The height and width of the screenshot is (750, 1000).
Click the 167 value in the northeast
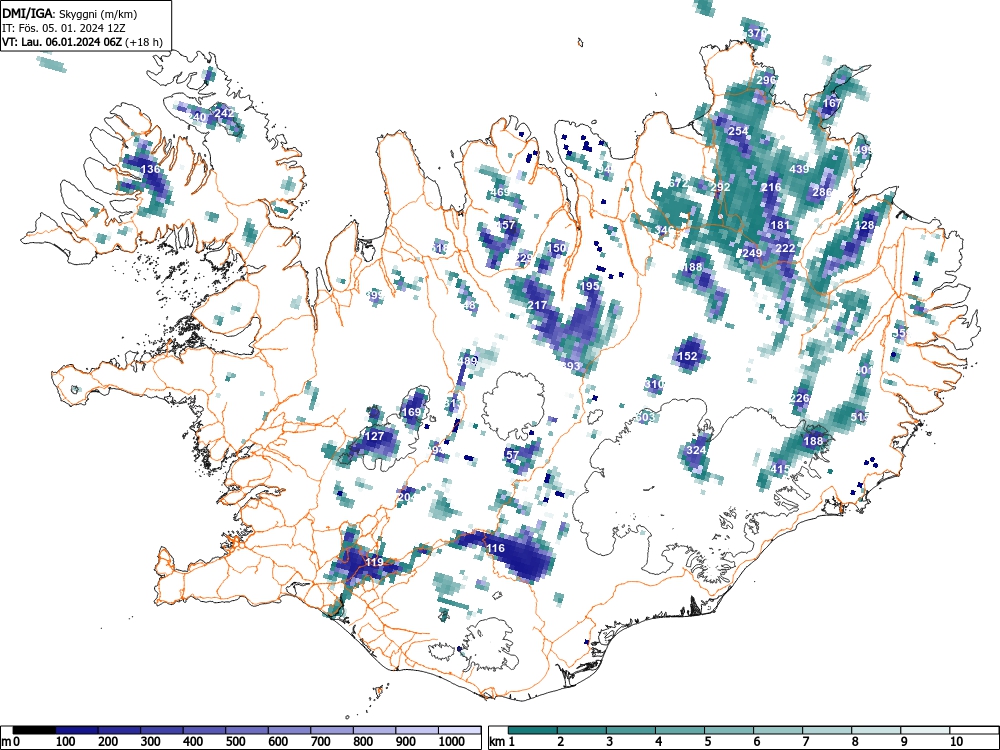pos(832,103)
